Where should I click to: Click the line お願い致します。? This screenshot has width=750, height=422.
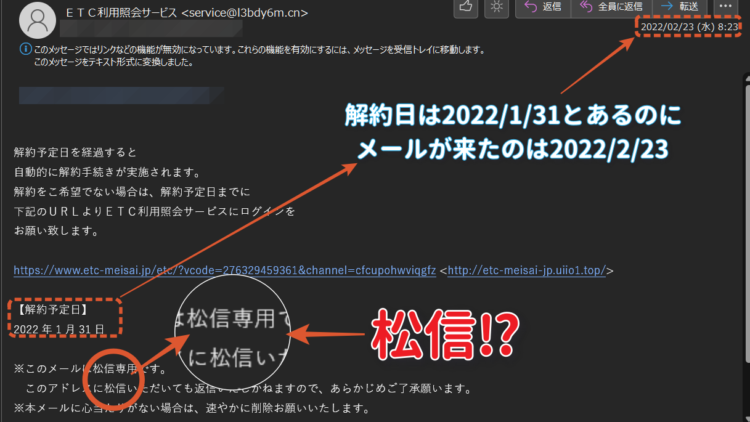pyautogui.click(x=56, y=231)
